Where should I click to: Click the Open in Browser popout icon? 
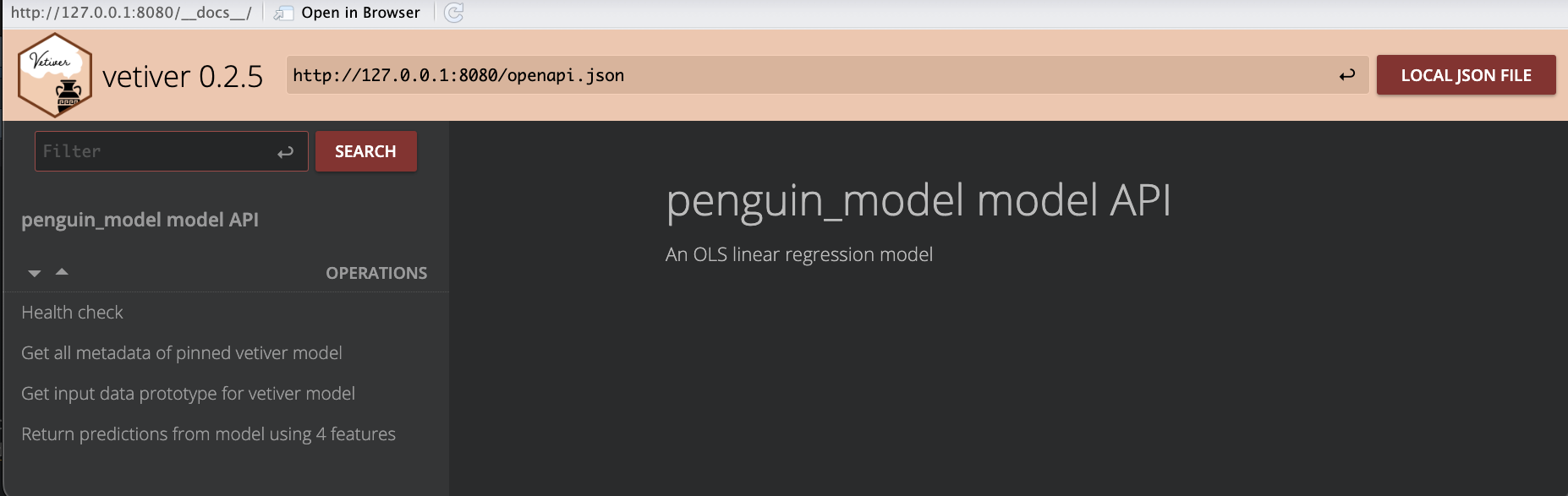[x=284, y=13]
